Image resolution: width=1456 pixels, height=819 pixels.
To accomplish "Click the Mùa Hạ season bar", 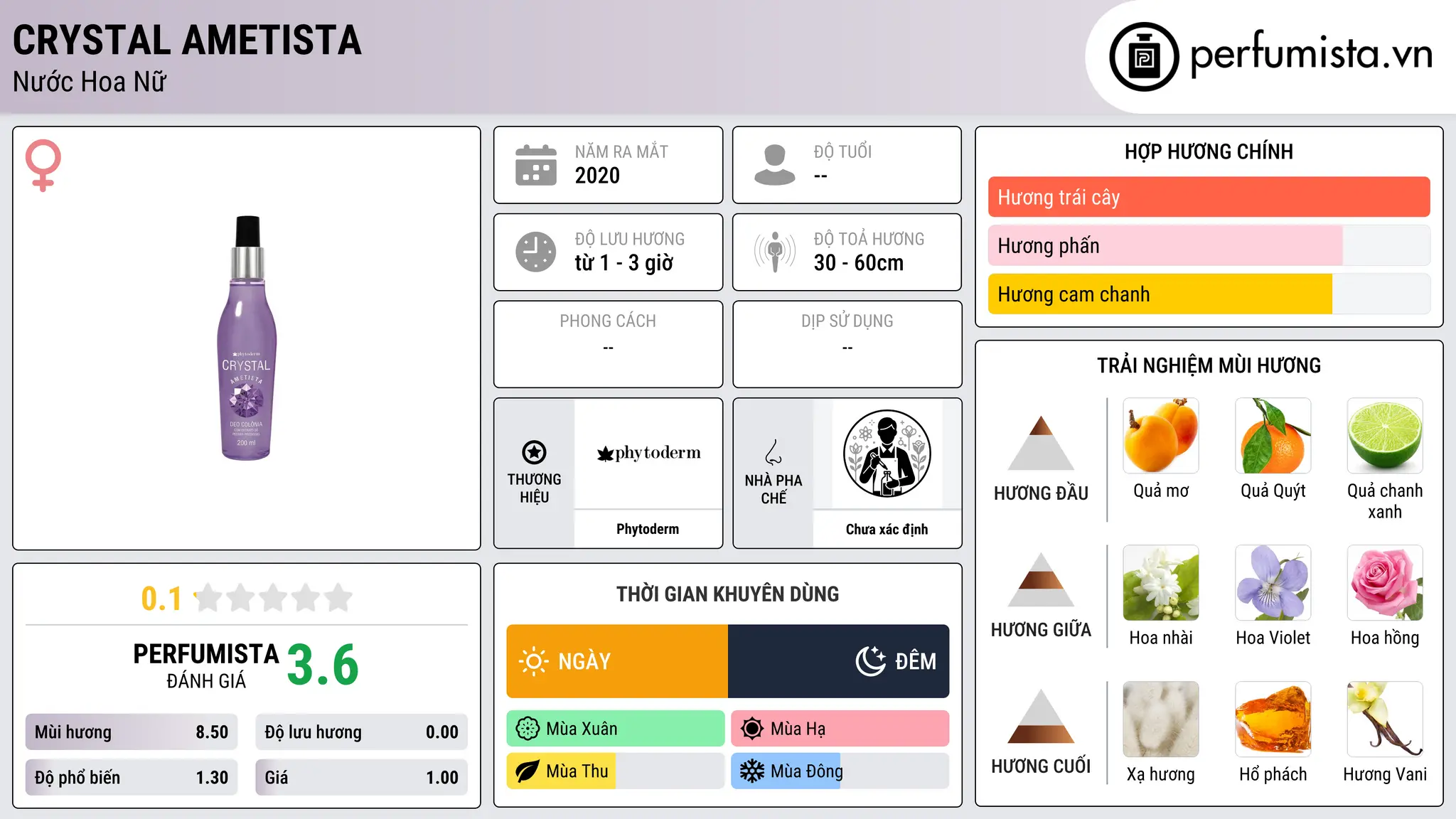I will (840, 729).
